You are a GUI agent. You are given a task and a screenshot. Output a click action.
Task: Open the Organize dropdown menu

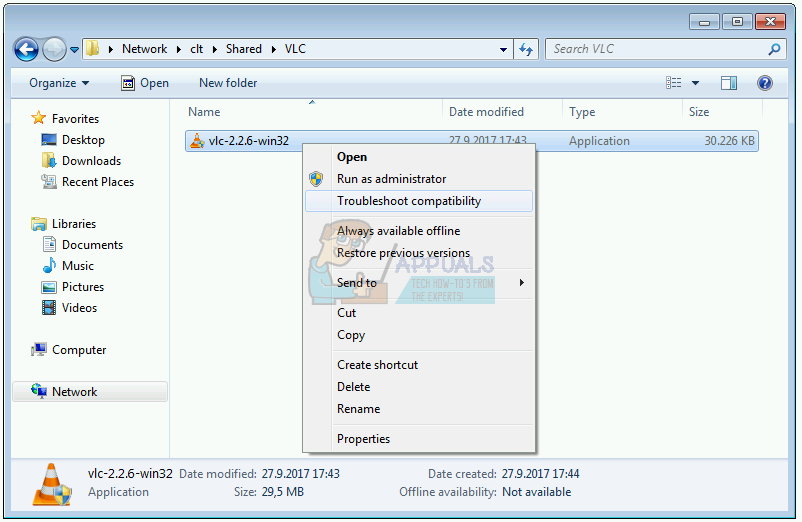pos(59,83)
